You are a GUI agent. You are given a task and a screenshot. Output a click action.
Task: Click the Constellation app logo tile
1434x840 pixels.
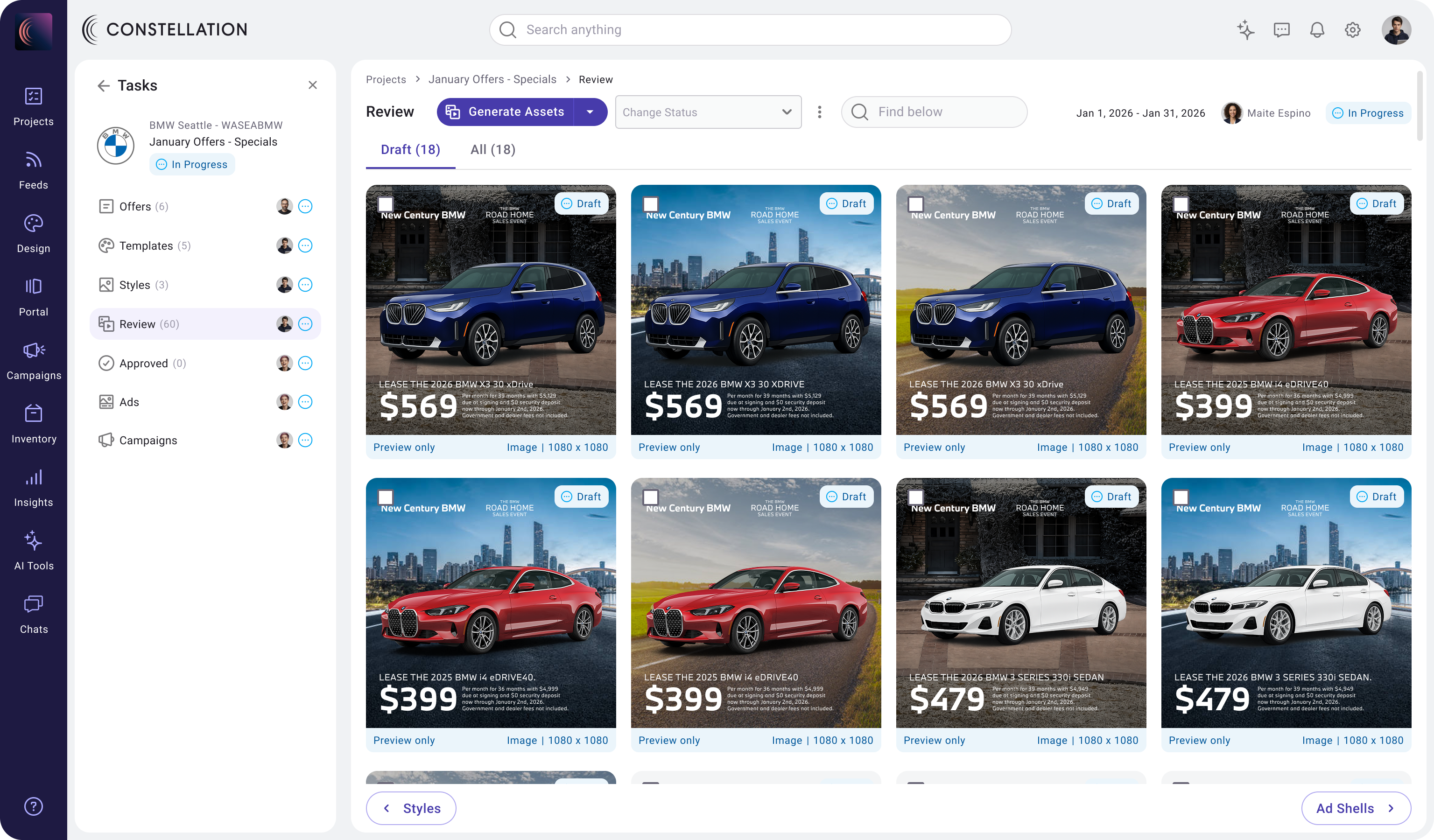(34, 31)
